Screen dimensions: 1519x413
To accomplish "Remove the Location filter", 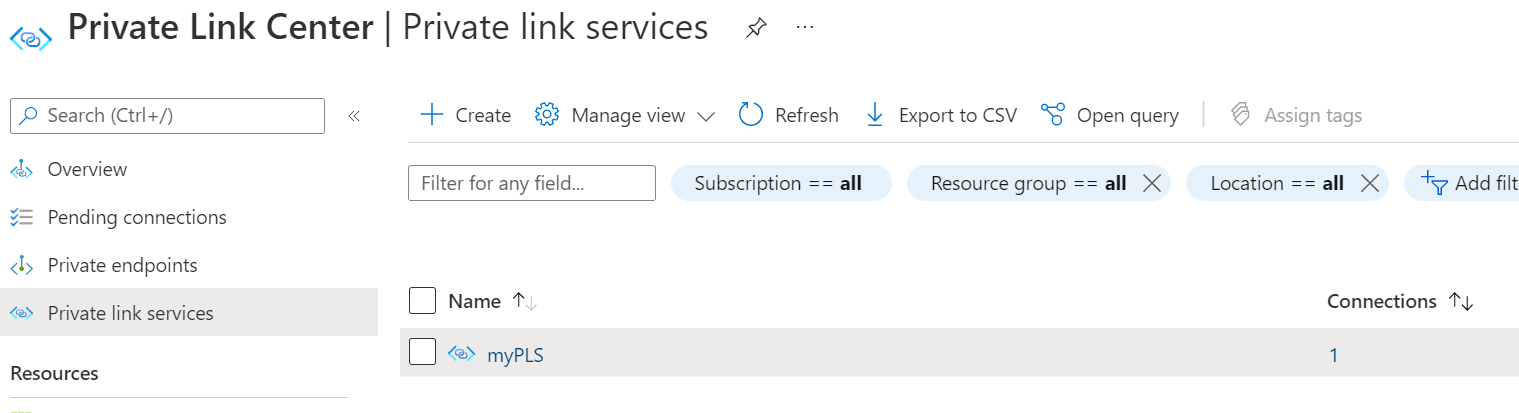I will click(1370, 183).
